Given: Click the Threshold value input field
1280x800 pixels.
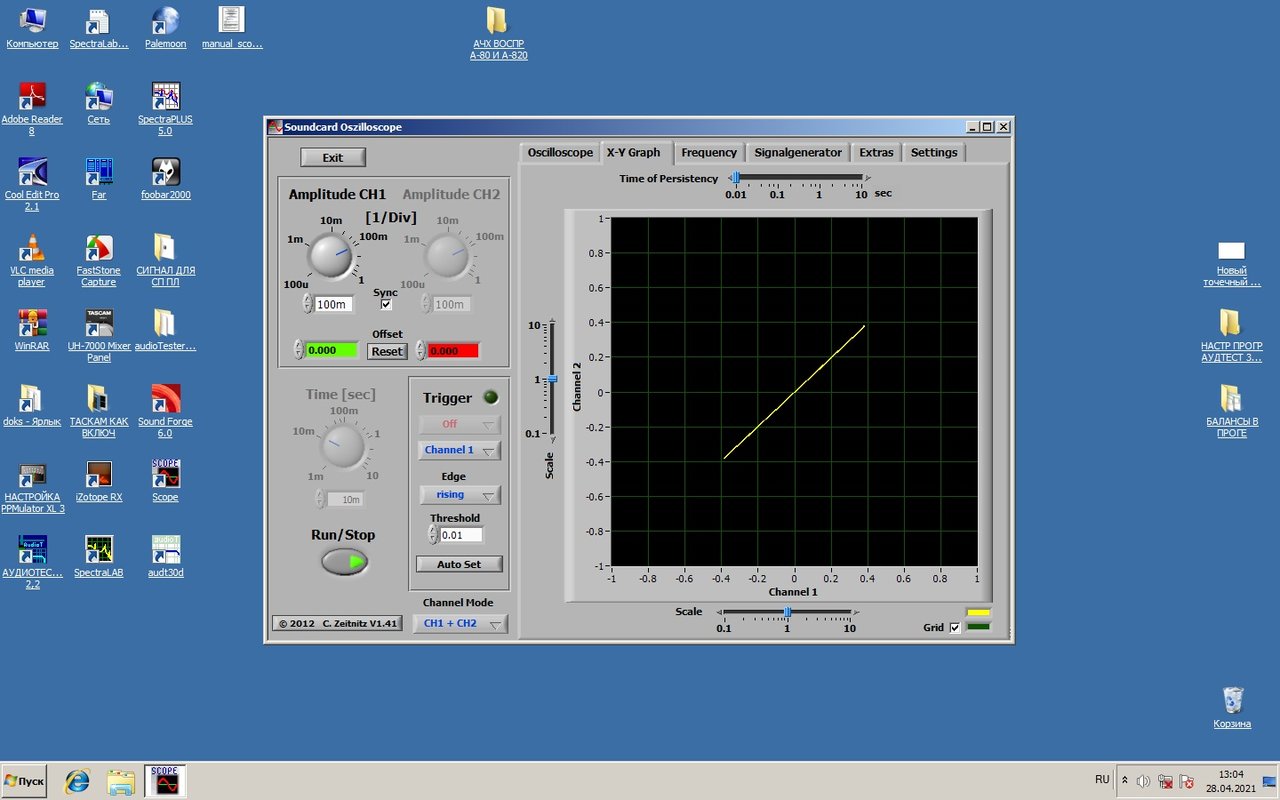Looking at the screenshot, I should [461, 535].
